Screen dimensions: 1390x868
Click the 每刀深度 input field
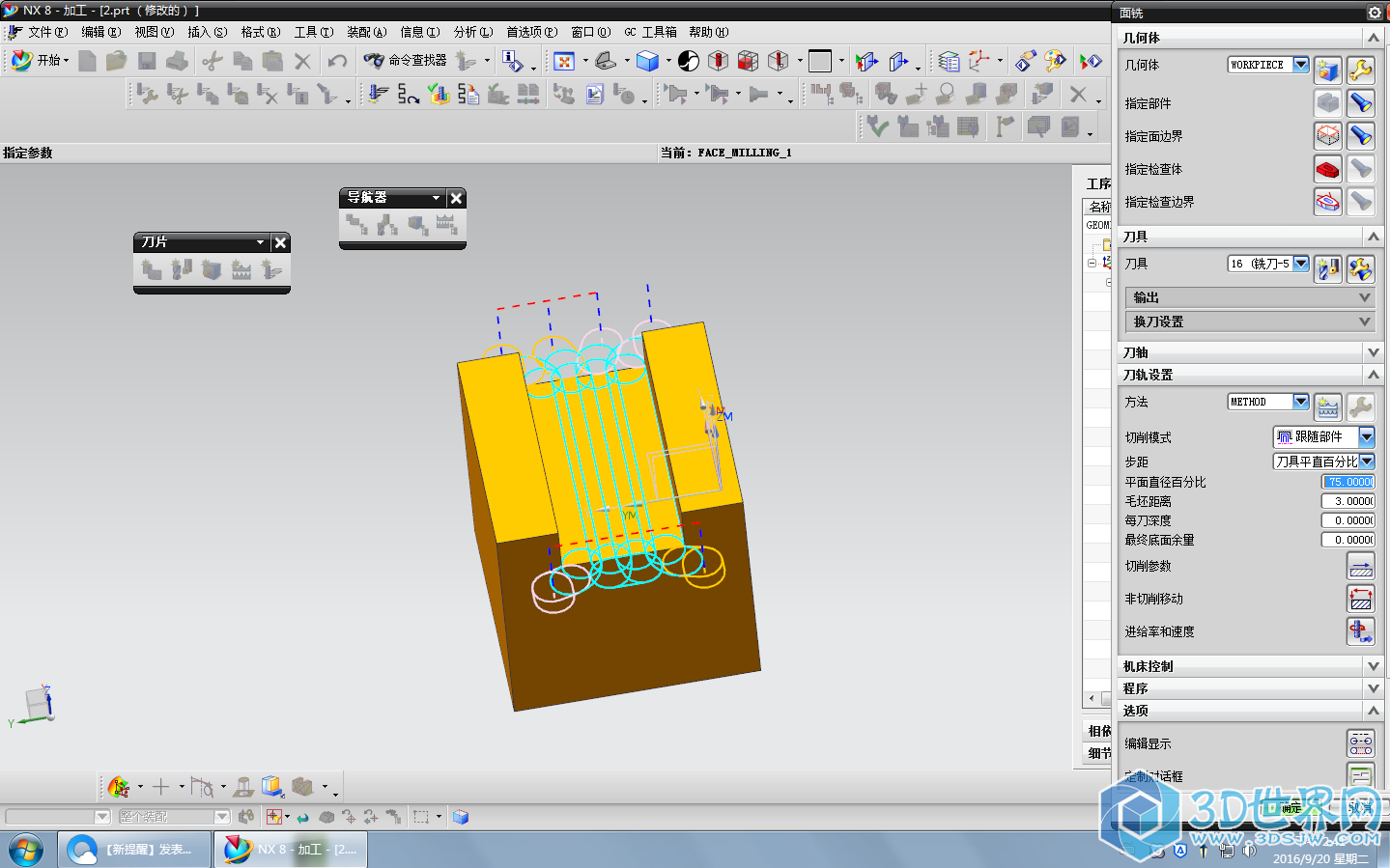(1347, 520)
